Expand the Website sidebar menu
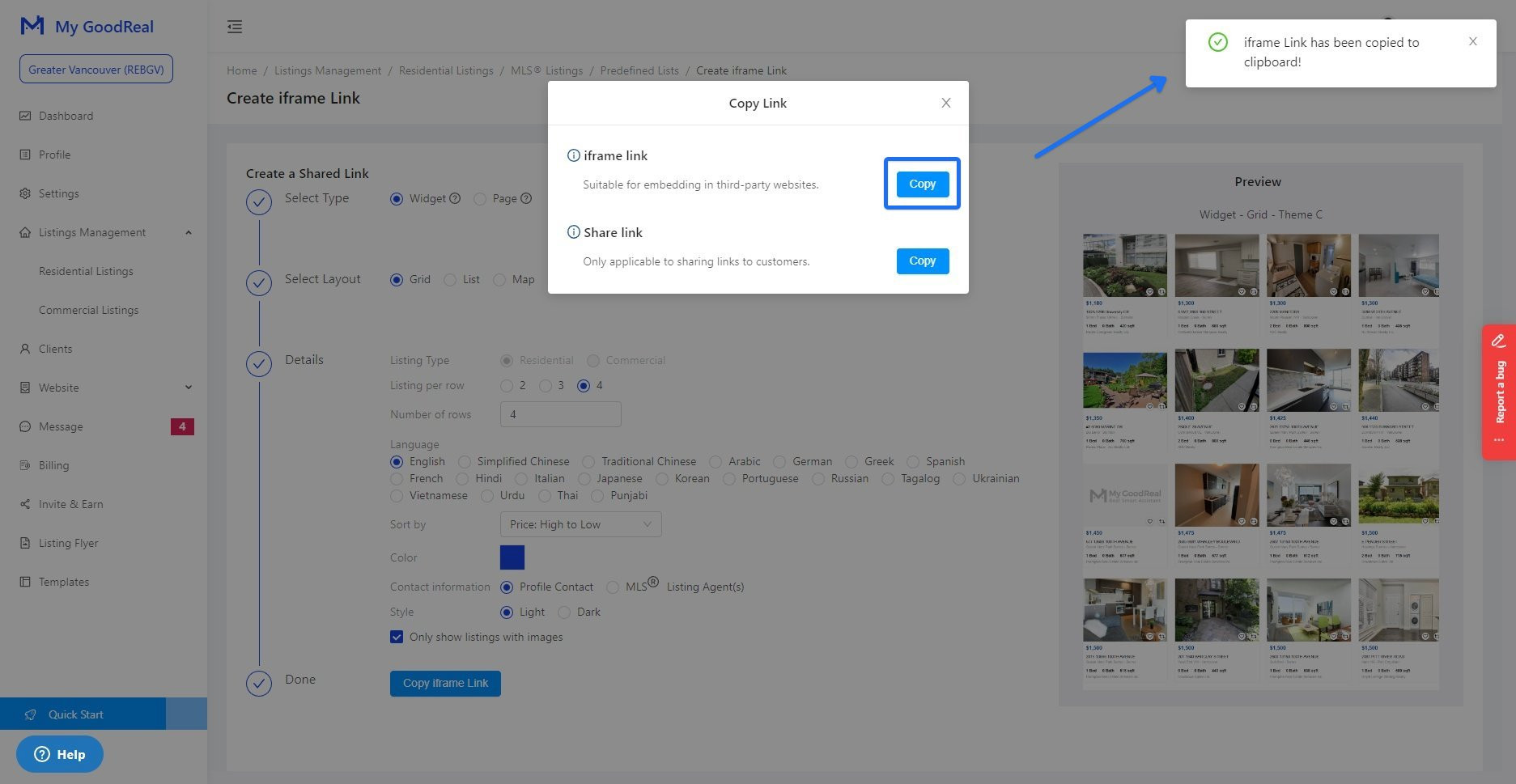This screenshot has width=1516, height=784. click(189, 388)
